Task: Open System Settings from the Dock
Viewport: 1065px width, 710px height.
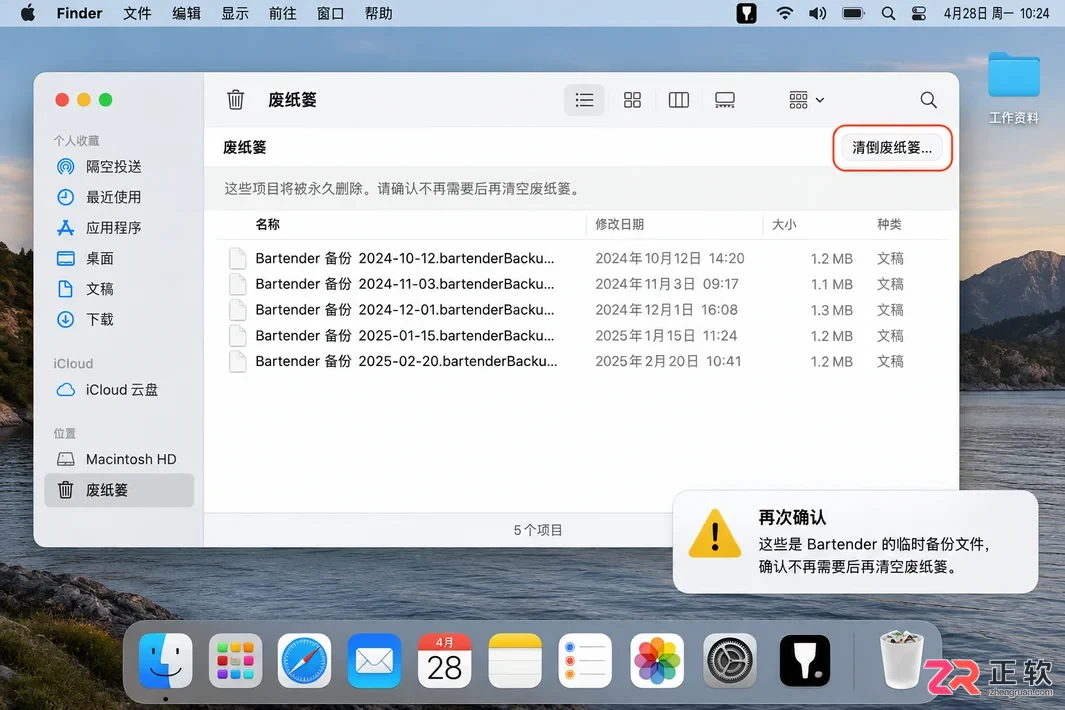Action: 730,661
